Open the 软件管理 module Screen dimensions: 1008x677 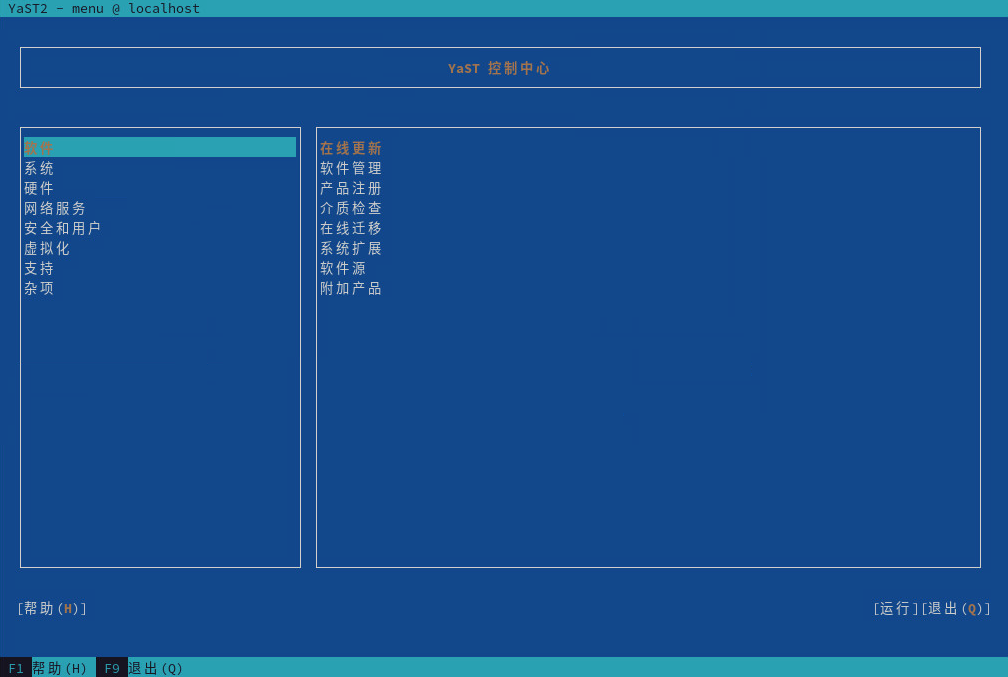pyautogui.click(x=351, y=168)
